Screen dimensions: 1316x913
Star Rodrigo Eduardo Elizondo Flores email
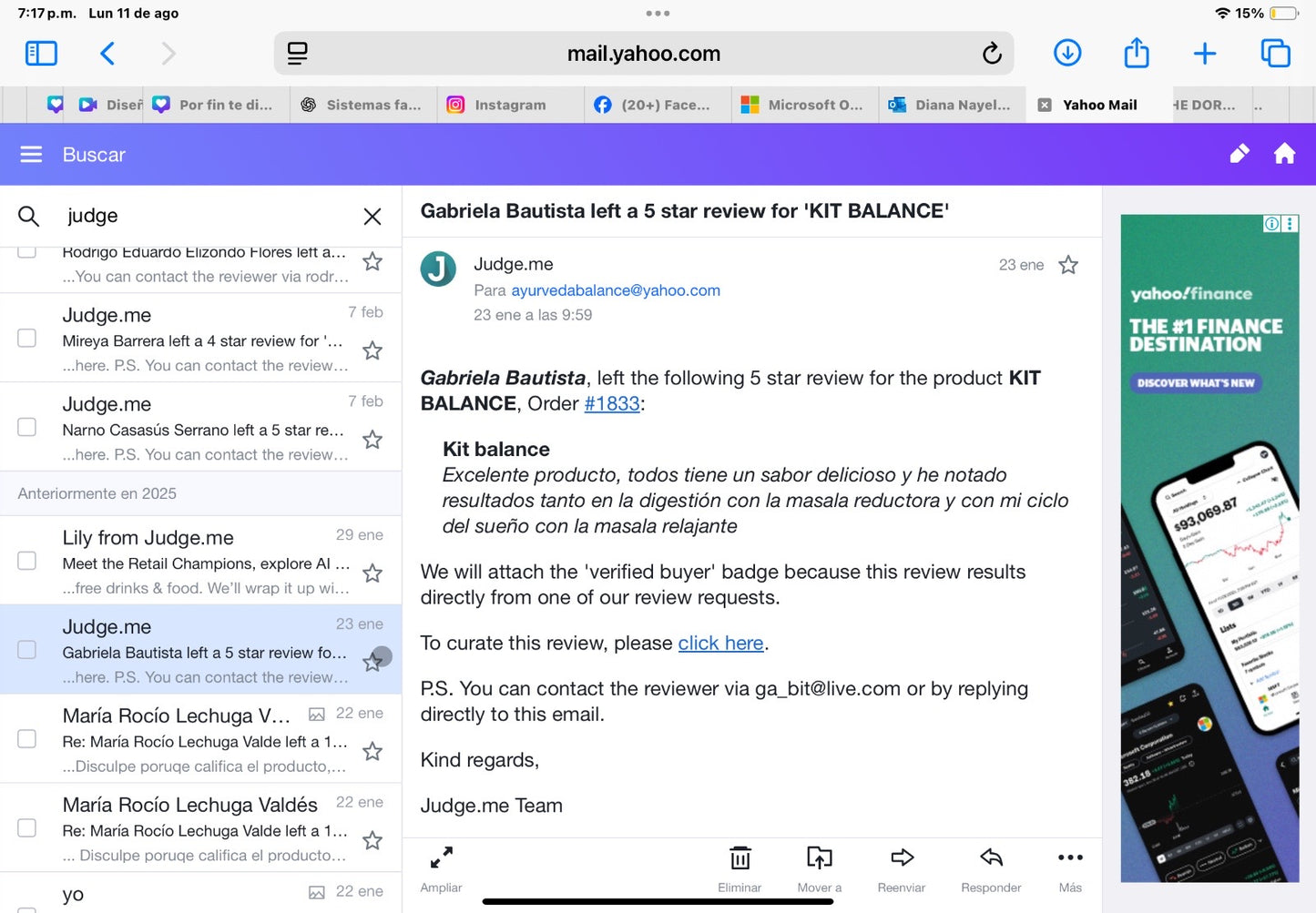click(x=372, y=262)
